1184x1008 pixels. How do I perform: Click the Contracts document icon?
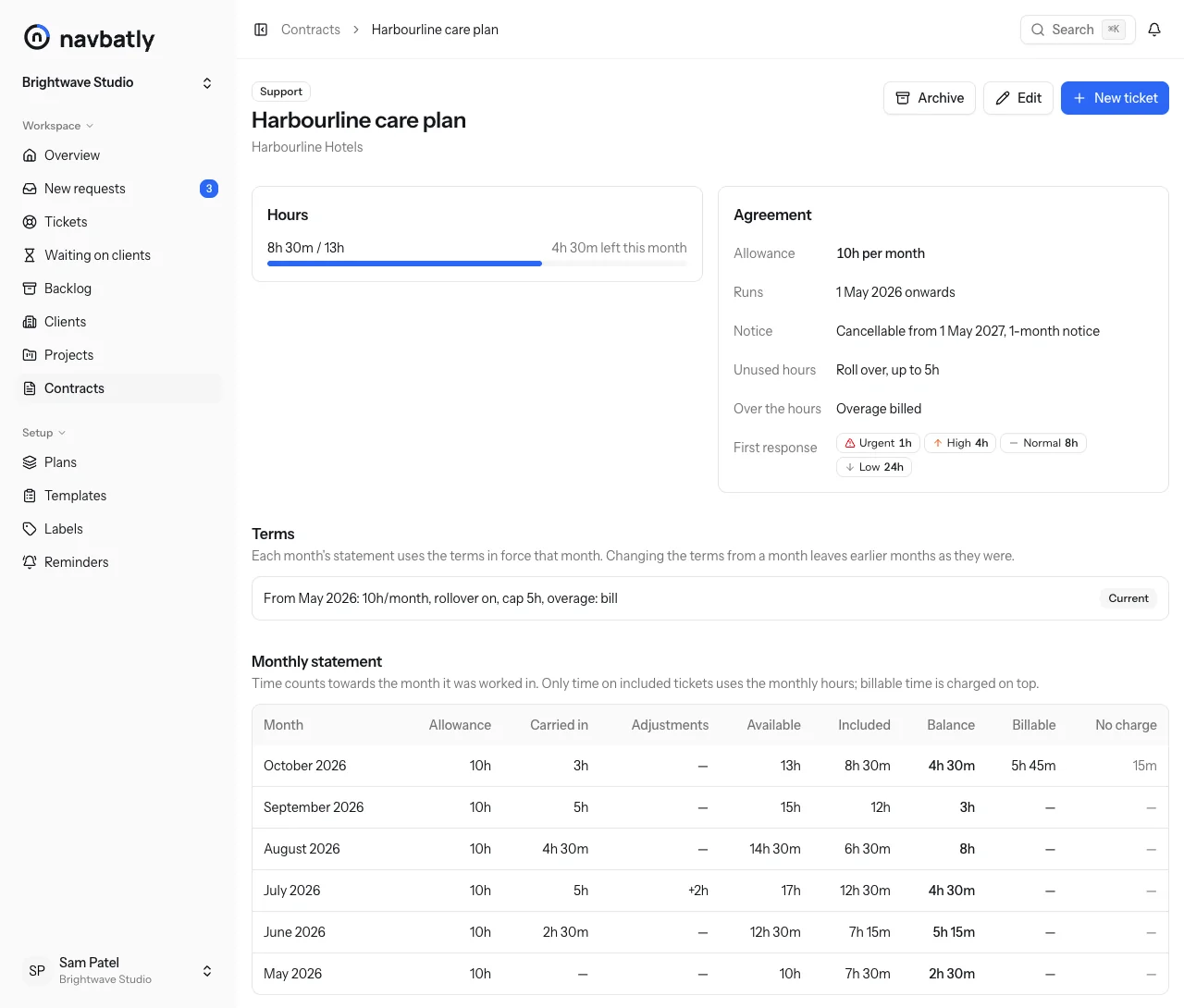30,388
